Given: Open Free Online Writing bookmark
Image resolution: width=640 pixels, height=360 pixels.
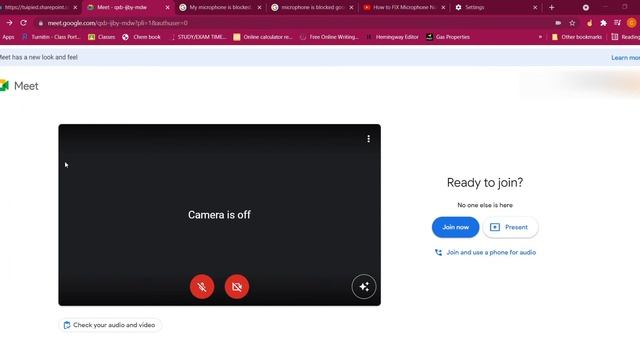Looking at the screenshot, I should (x=329, y=37).
